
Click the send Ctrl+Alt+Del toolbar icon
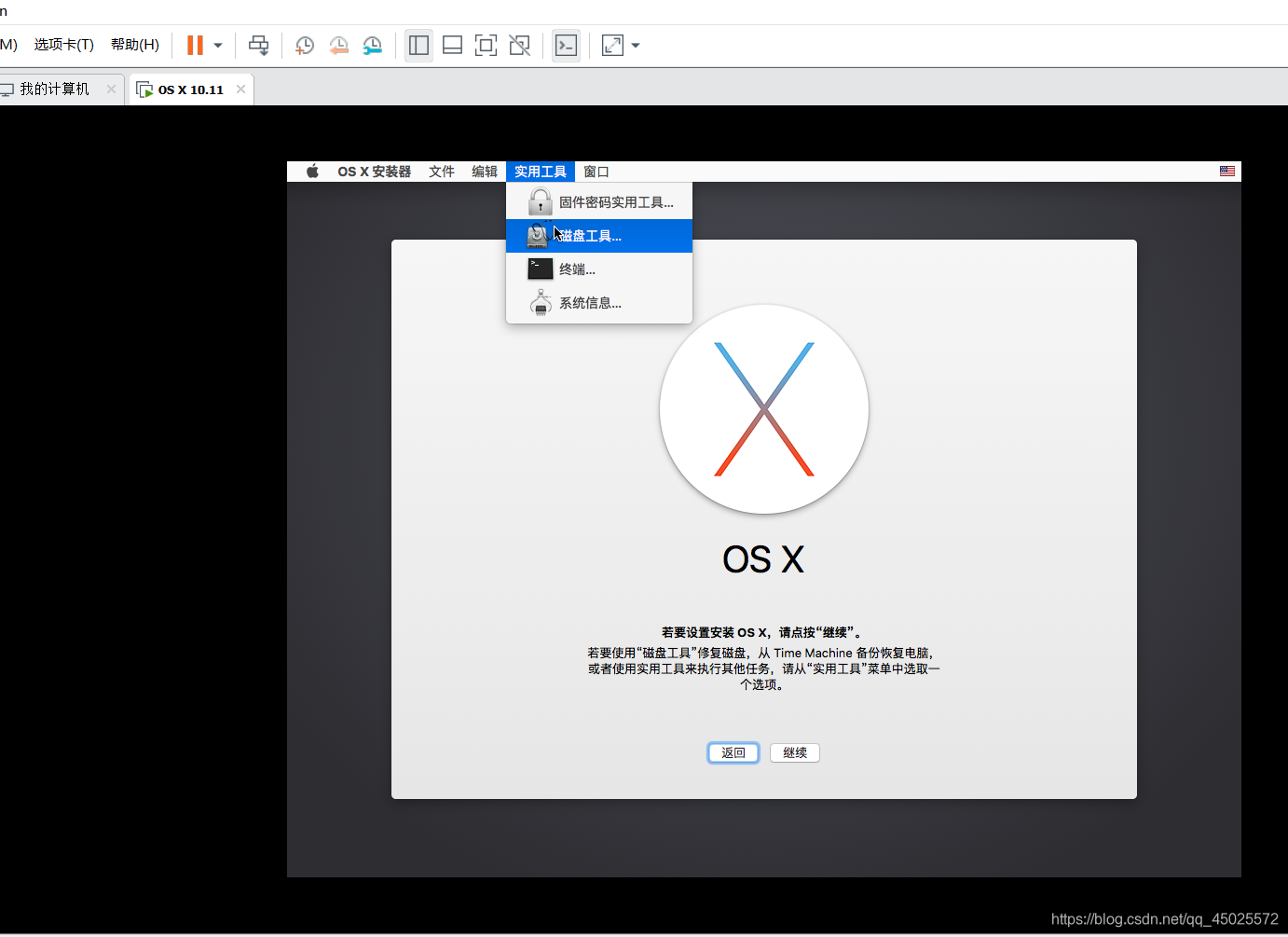point(259,45)
